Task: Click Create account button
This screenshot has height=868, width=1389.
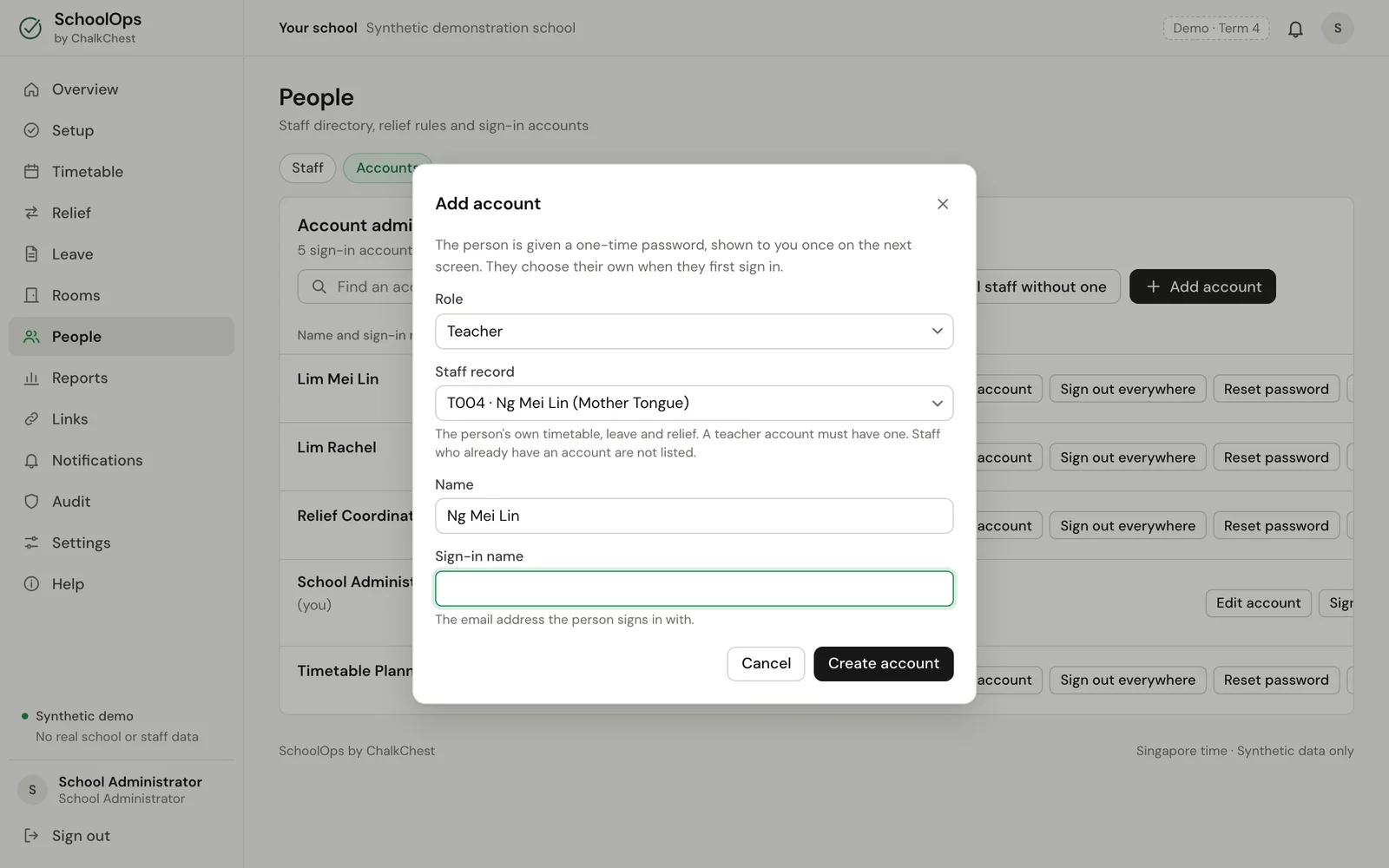Action: 883,664
